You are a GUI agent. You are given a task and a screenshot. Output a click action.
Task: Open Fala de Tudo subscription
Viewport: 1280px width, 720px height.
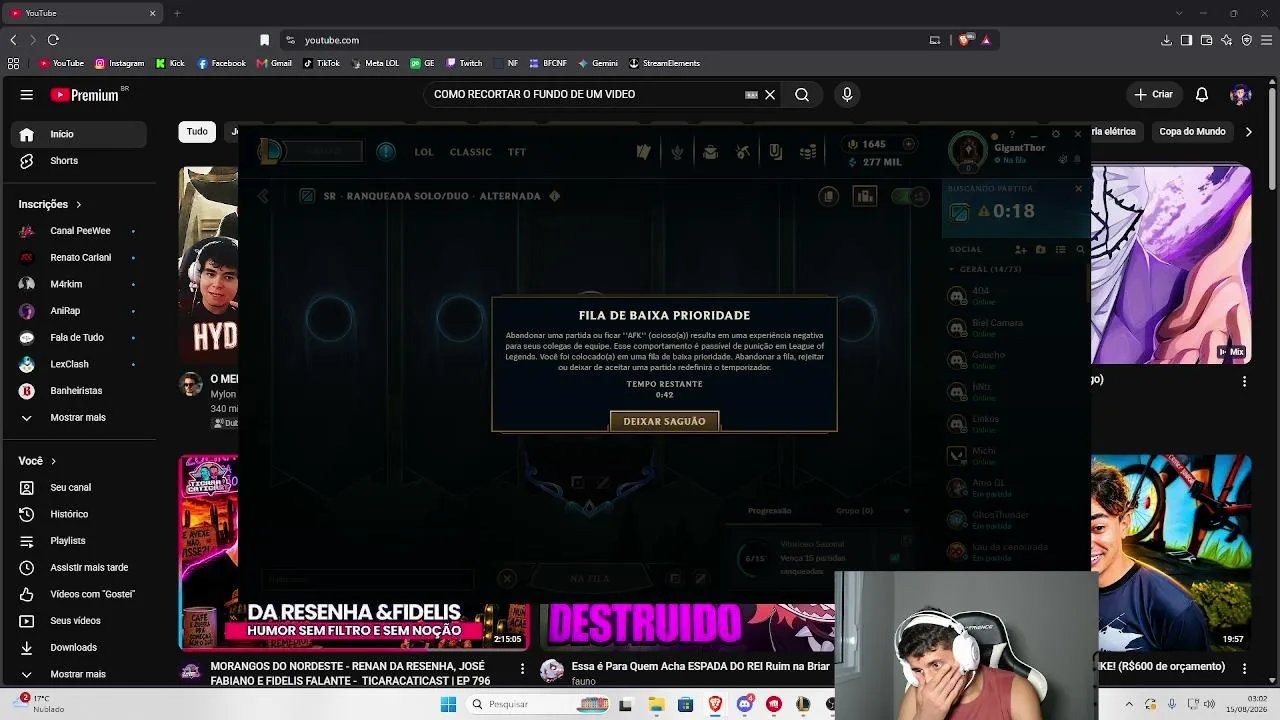point(79,337)
